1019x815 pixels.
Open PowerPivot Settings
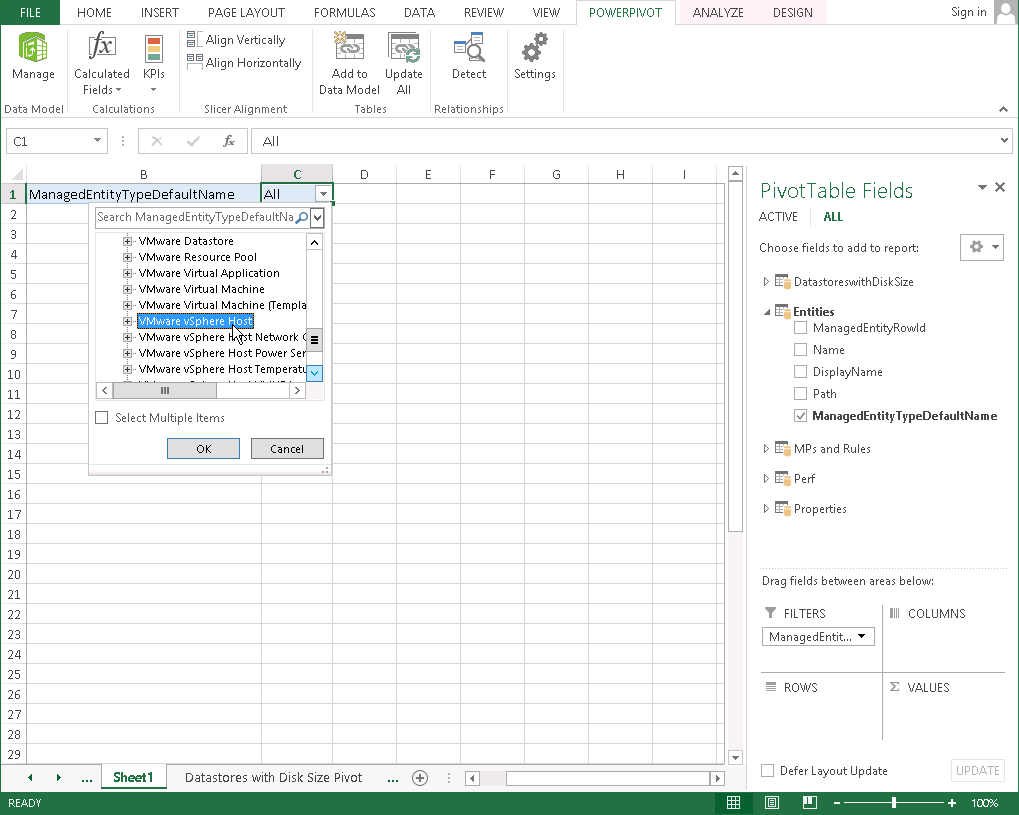click(x=534, y=57)
